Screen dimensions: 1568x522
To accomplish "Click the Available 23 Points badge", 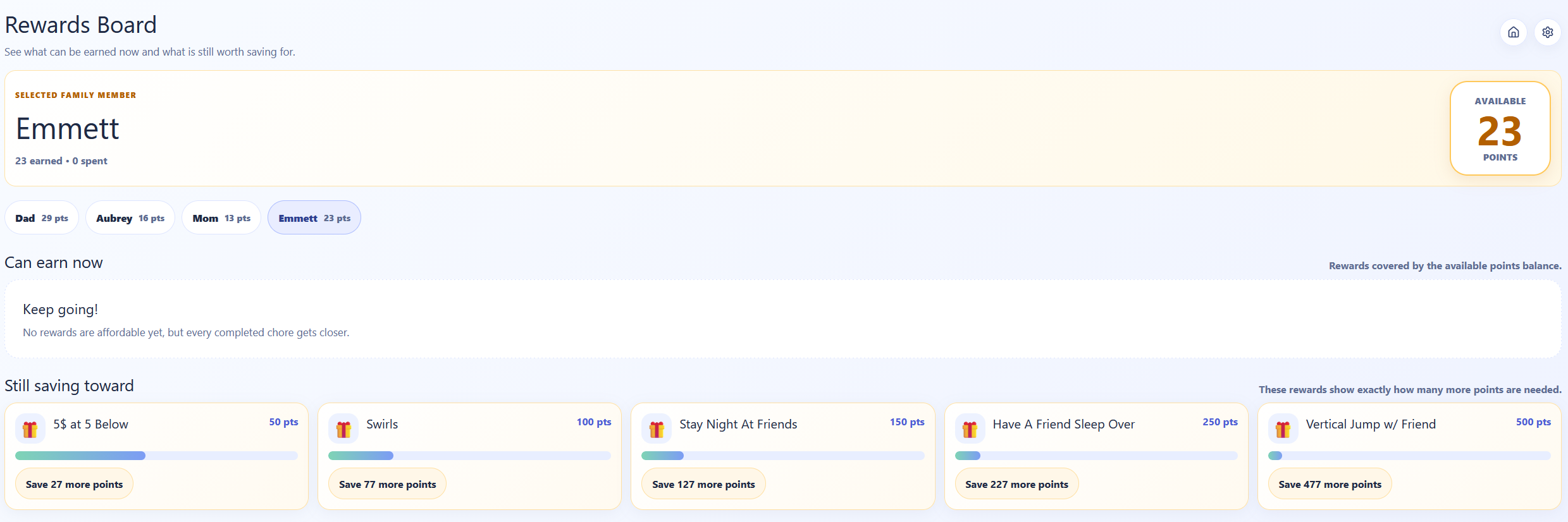I will pos(1500,128).
